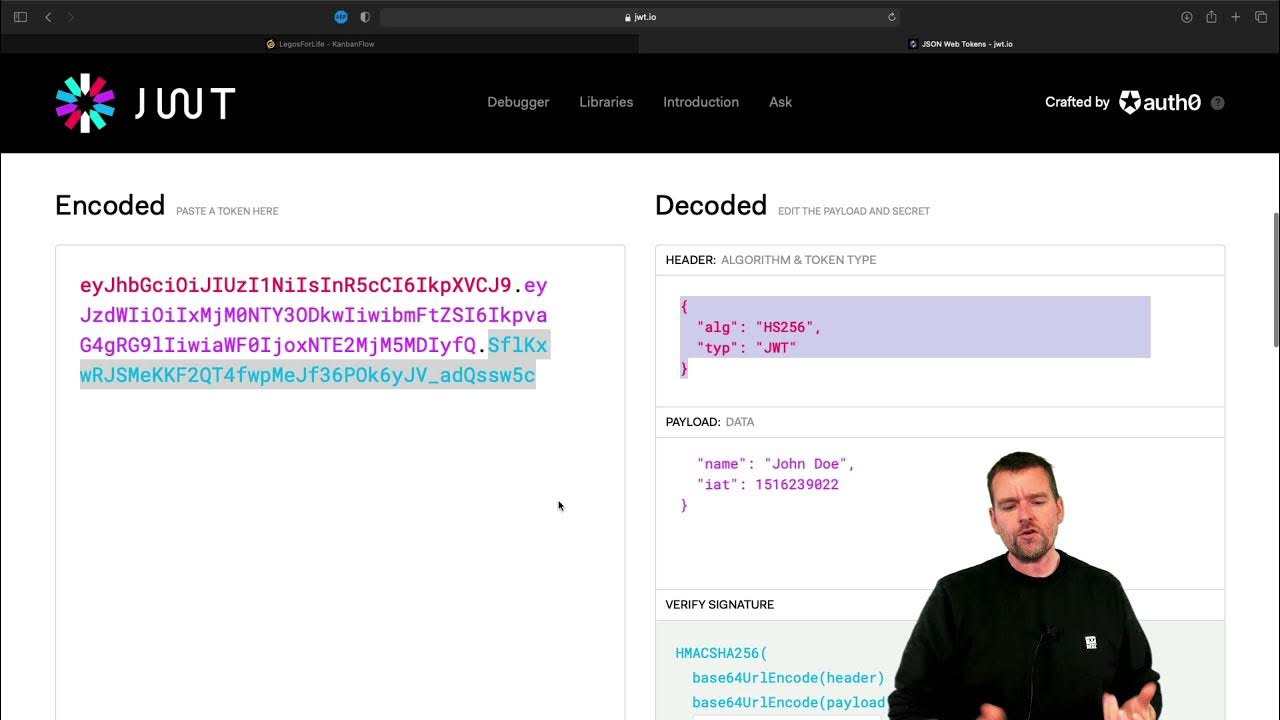
Task: Open the Safari share menu
Action: 1211,17
